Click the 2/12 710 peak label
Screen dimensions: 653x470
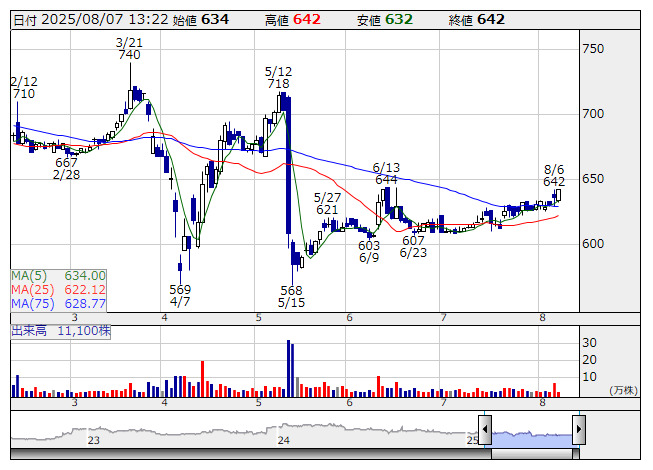tap(24, 87)
